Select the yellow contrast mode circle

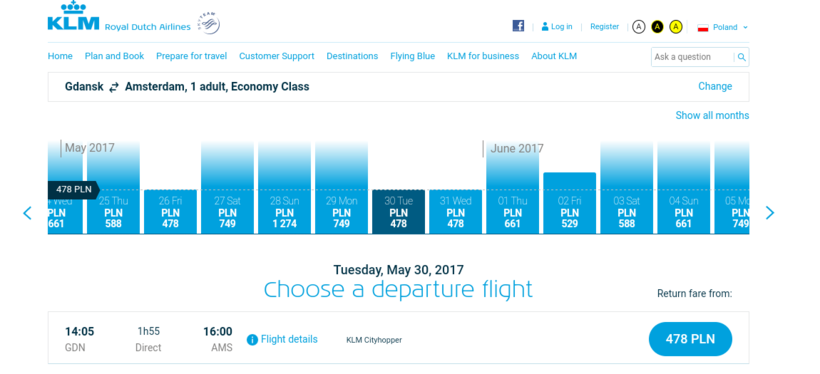coord(676,27)
